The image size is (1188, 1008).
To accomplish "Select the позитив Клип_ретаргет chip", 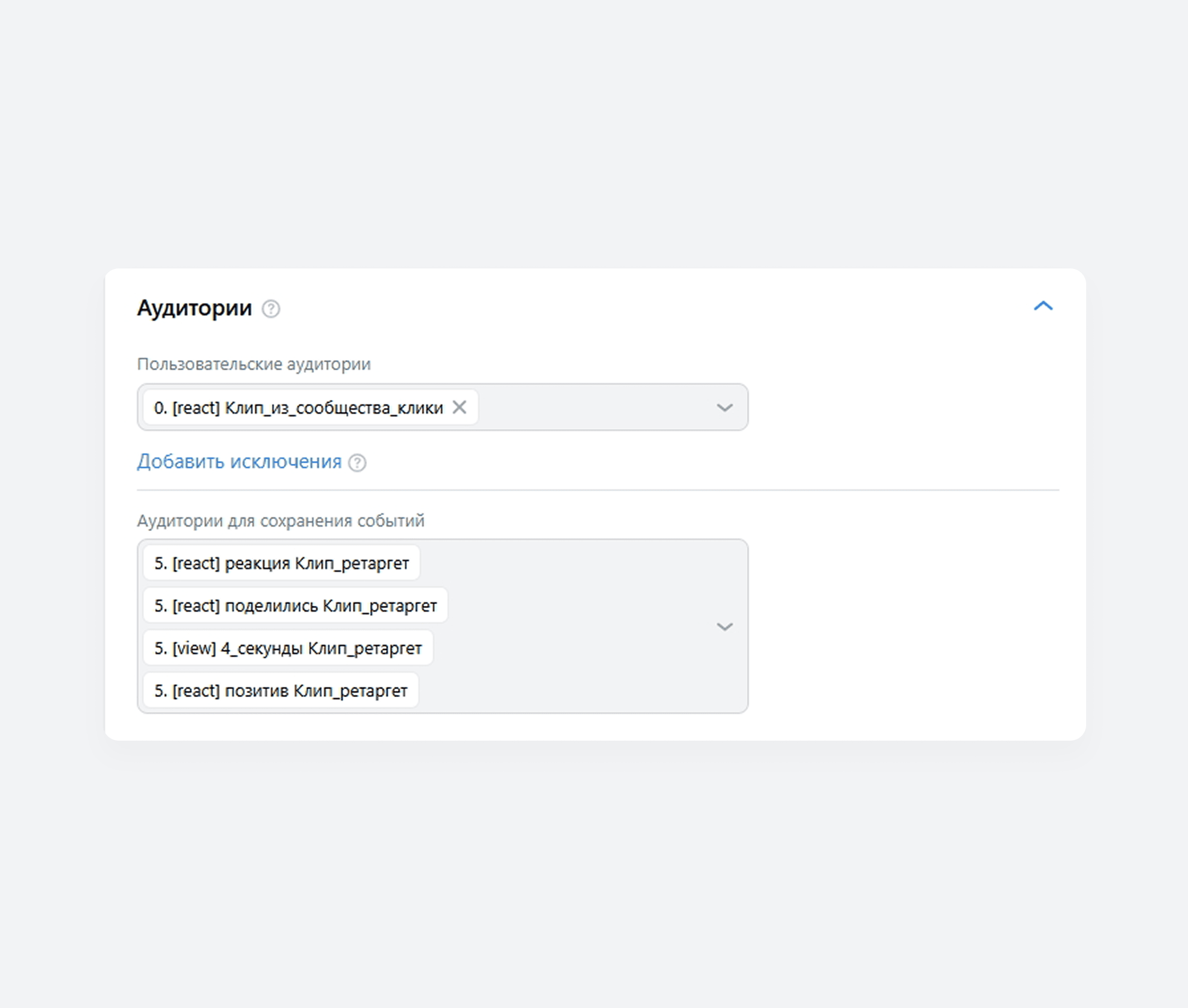I will (281, 690).
